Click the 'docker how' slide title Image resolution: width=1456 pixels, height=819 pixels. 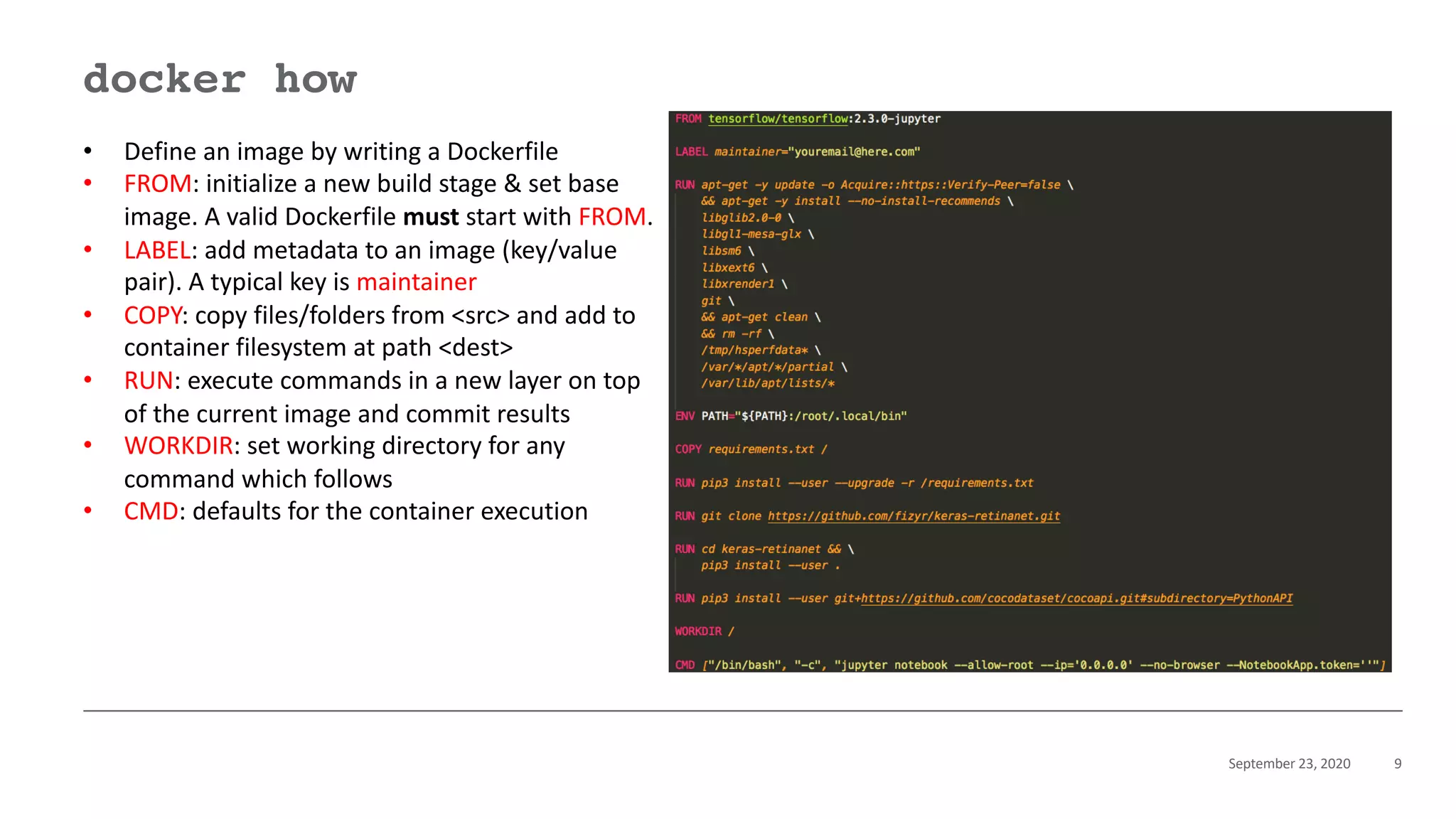[220, 79]
